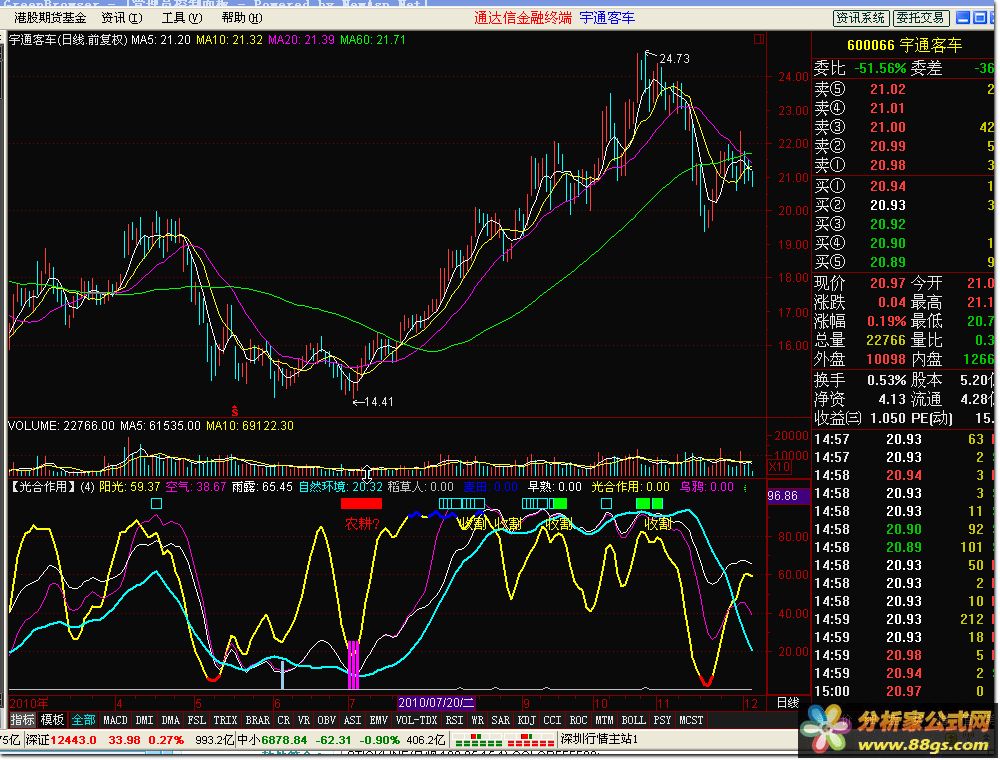Open the 资讯(I) menu
This screenshot has height=760, width=1000.
122,18
